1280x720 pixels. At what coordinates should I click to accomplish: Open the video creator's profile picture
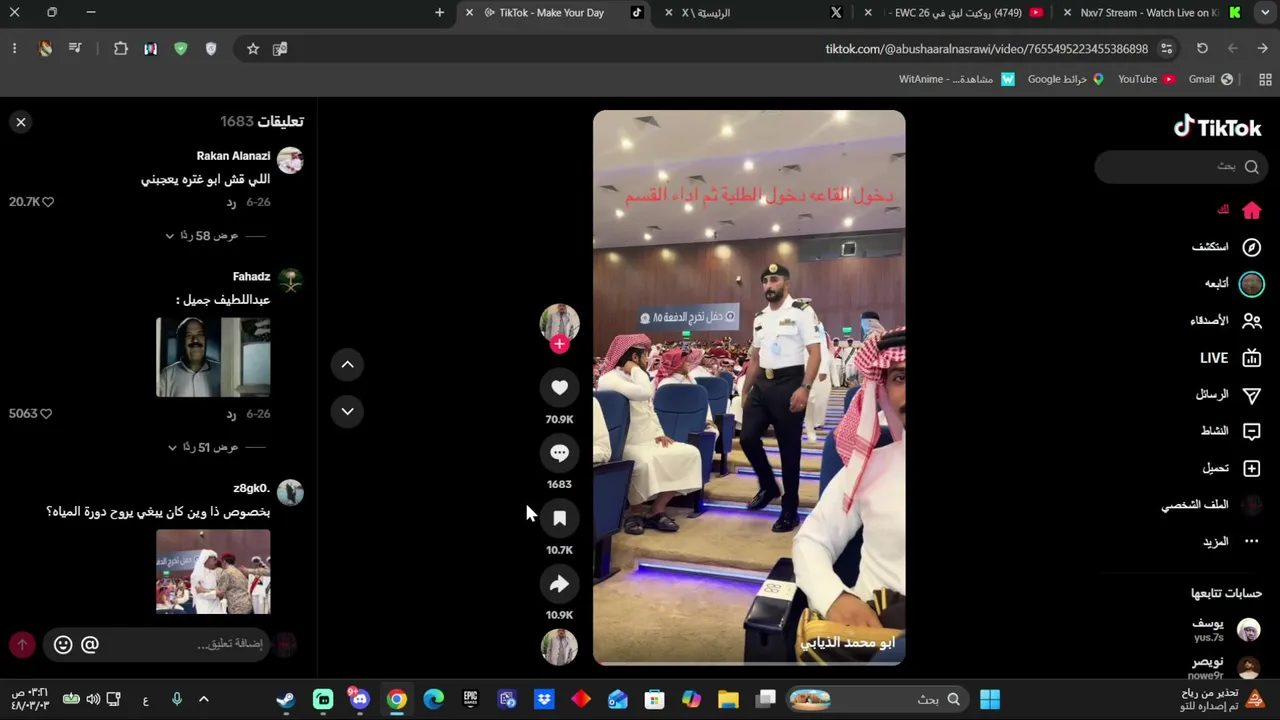[x=559, y=324]
